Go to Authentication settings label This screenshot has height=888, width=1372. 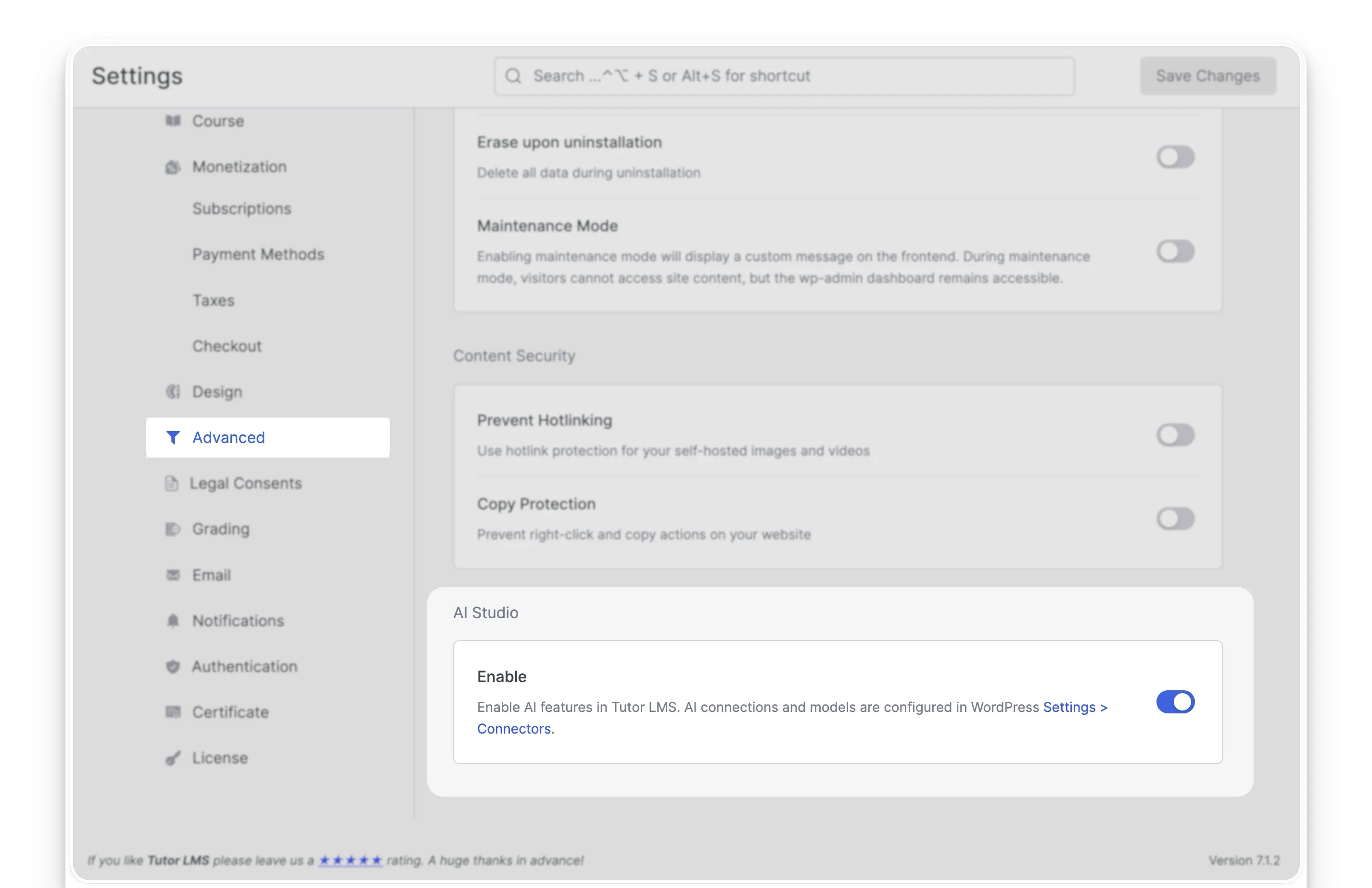point(244,667)
